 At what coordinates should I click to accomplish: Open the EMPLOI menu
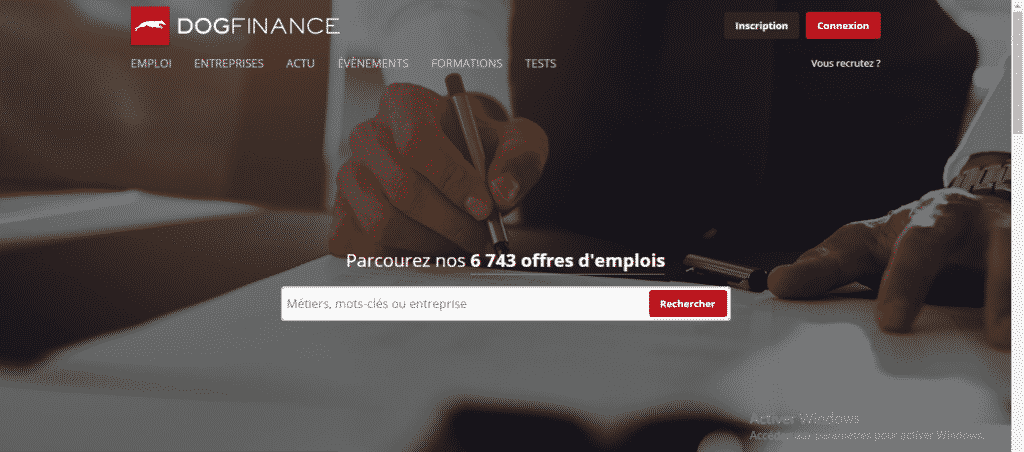(x=152, y=63)
